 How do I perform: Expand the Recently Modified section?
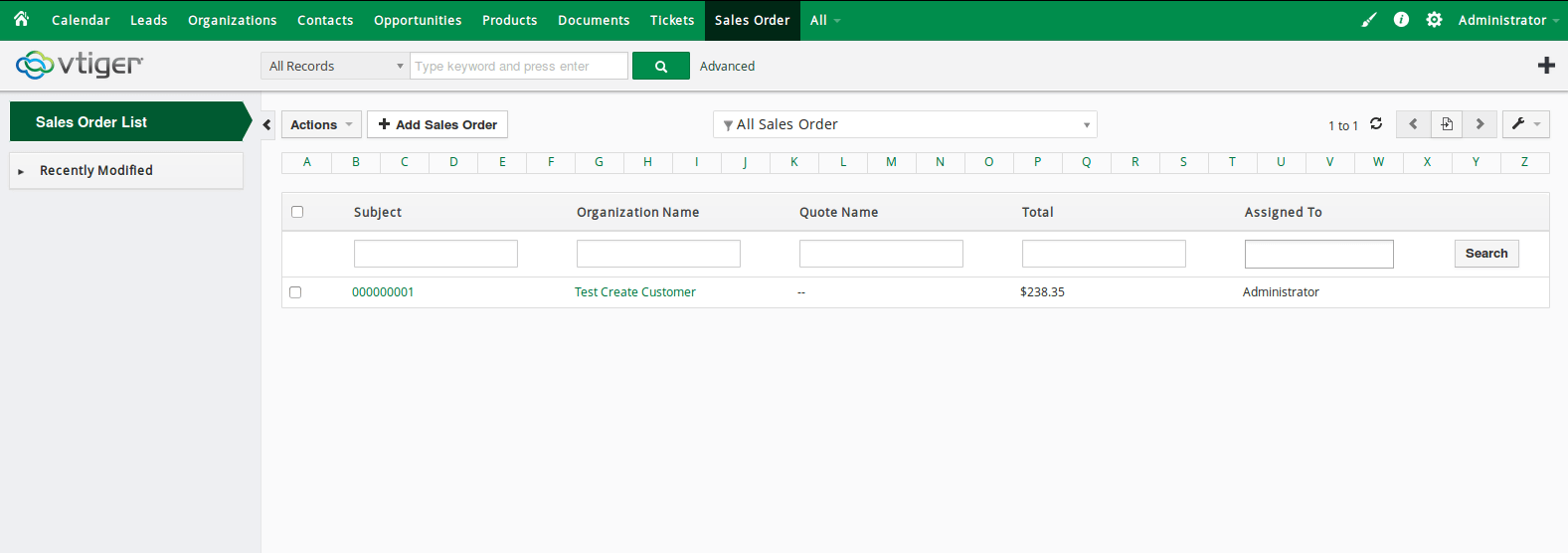click(x=95, y=171)
